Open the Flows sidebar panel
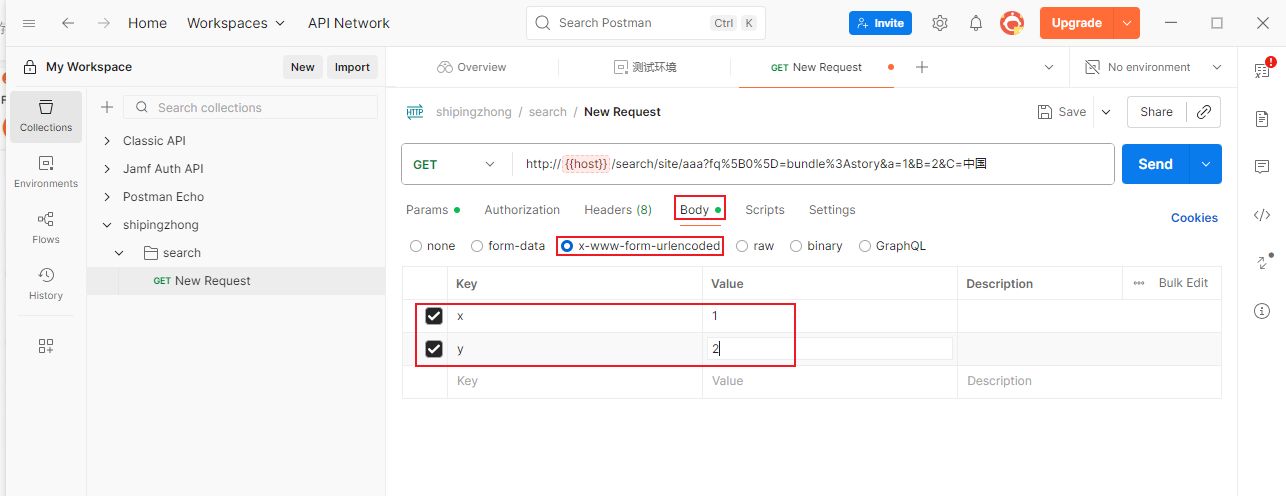Image resolution: width=1286 pixels, height=496 pixels. pyautogui.click(x=46, y=227)
